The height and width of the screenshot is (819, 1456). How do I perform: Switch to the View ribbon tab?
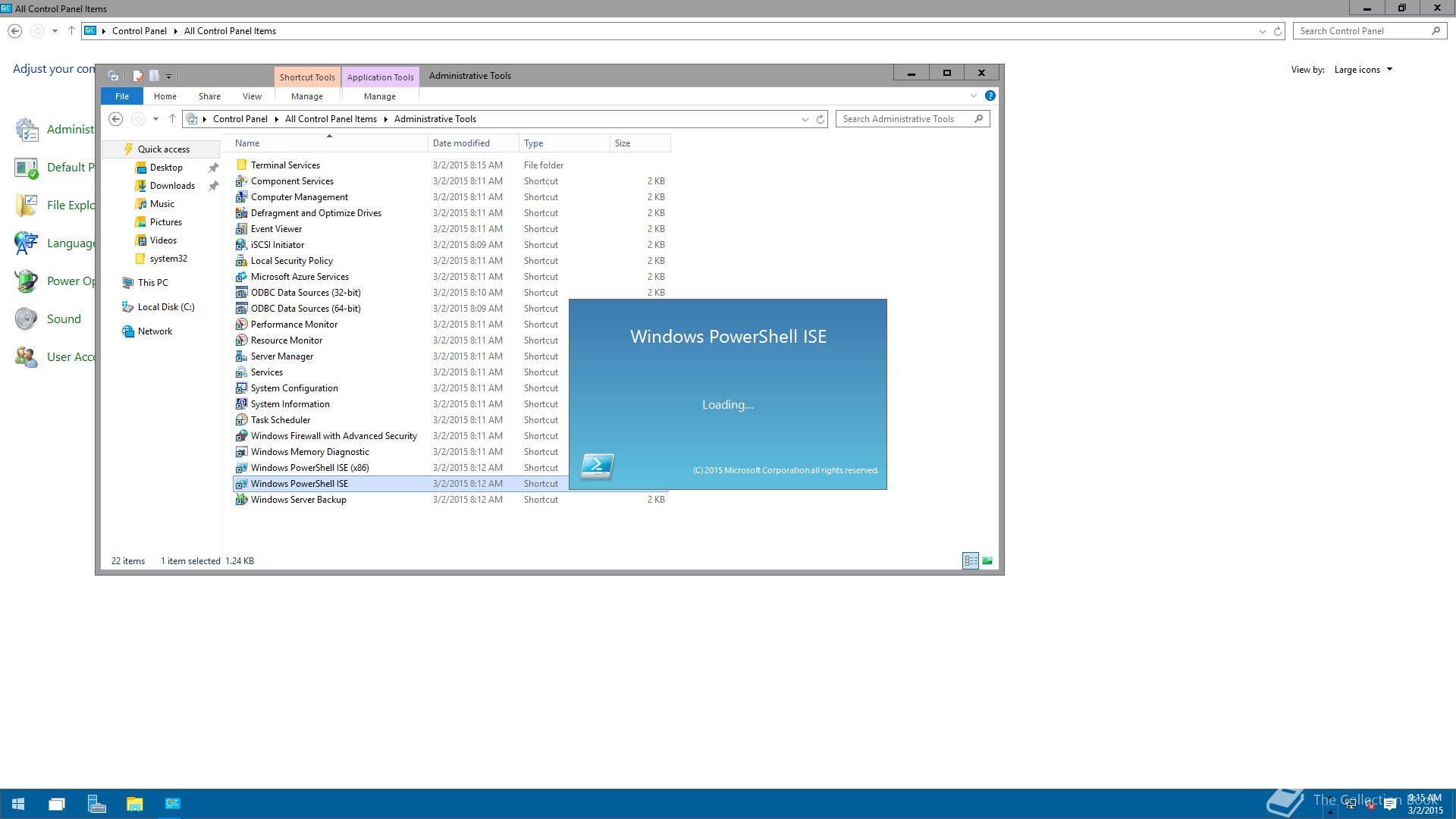coord(252,96)
